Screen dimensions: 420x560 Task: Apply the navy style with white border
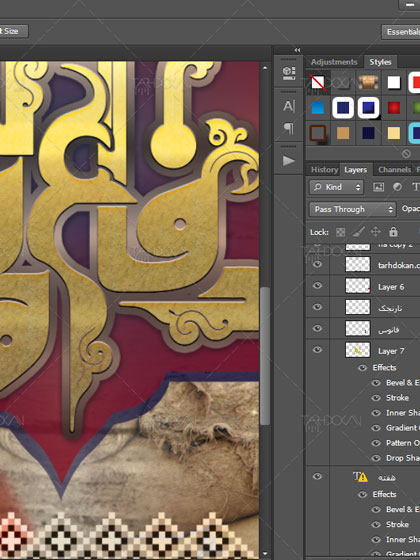pyautogui.click(x=343, y=108)
